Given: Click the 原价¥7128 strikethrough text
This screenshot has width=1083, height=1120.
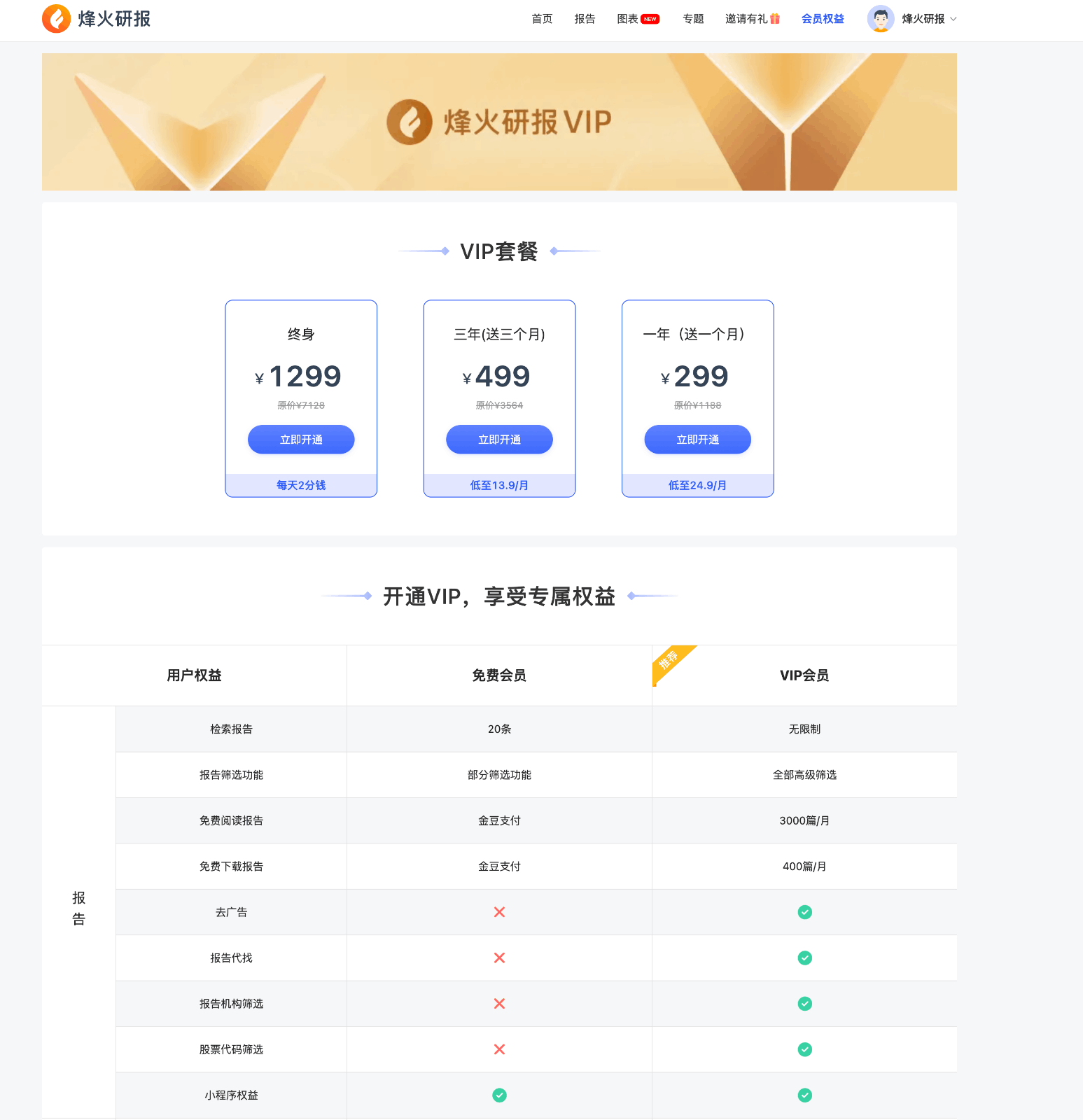Looking at the screenshot, I should tap(301, 405).
